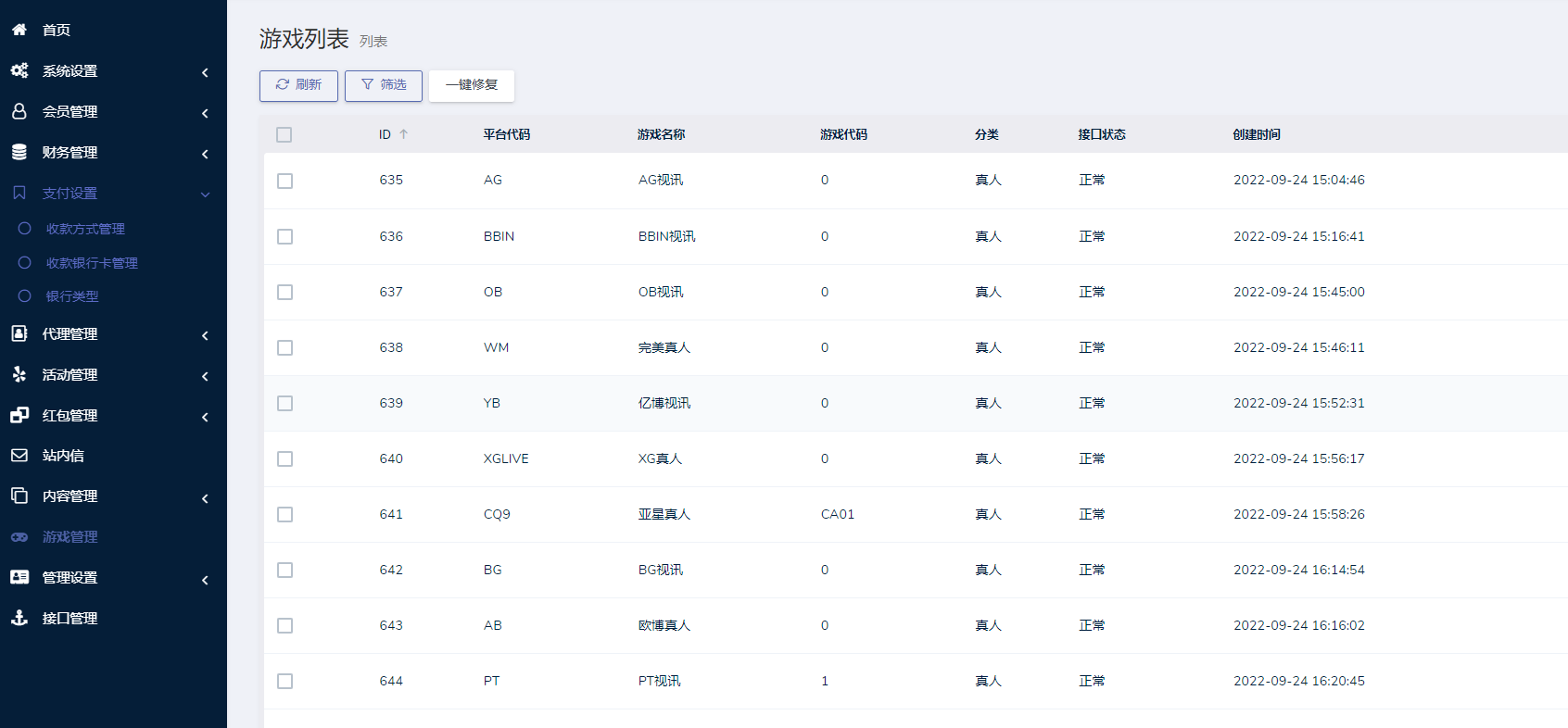Click the overlapping squares icon for 红包管理
Viewport: 1568px width, 728px height.
click(19, 415)
